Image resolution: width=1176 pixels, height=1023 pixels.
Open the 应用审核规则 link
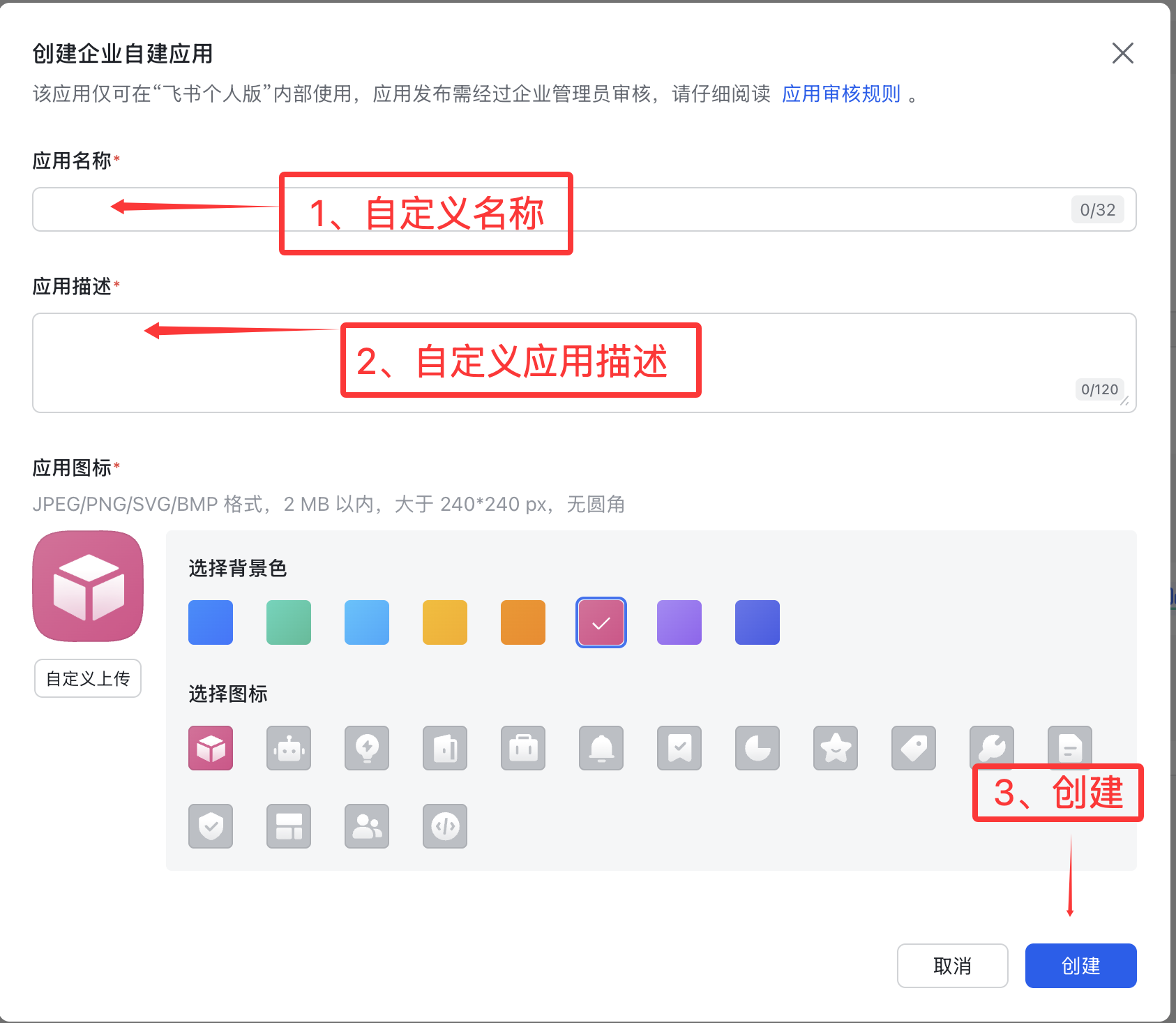840,94
